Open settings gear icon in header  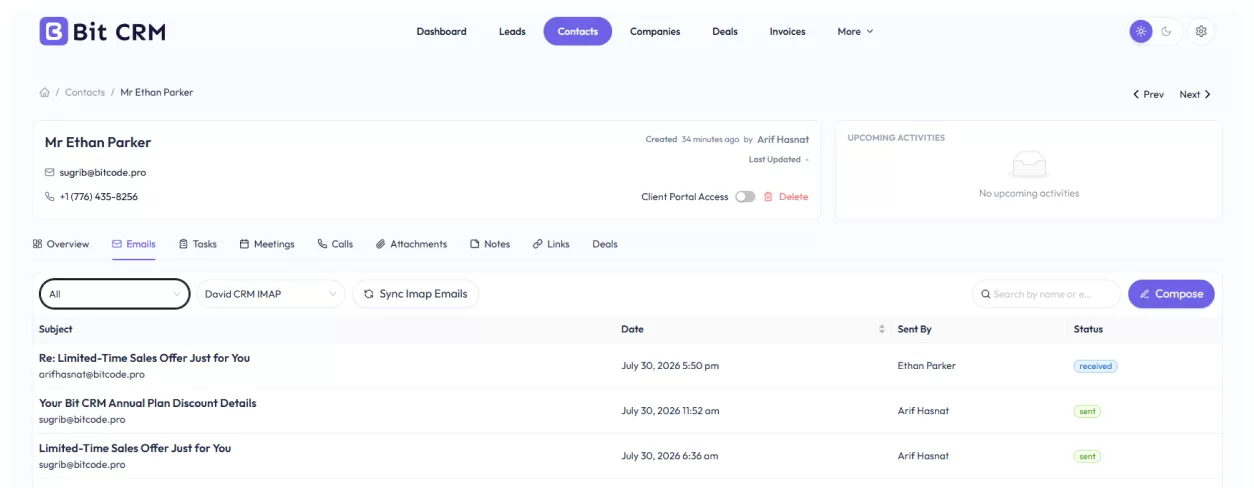pos(1201,31)
